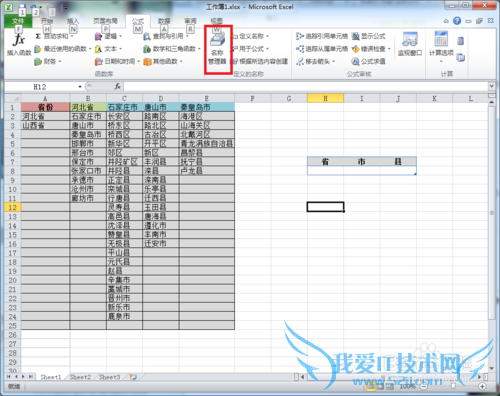Select cell B5 containing 邯郸市

click(88, 144)
